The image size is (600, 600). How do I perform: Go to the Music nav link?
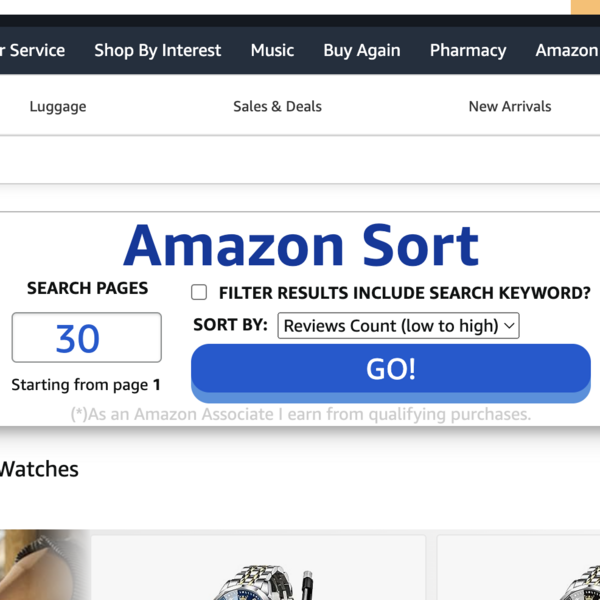coord(272,50)
